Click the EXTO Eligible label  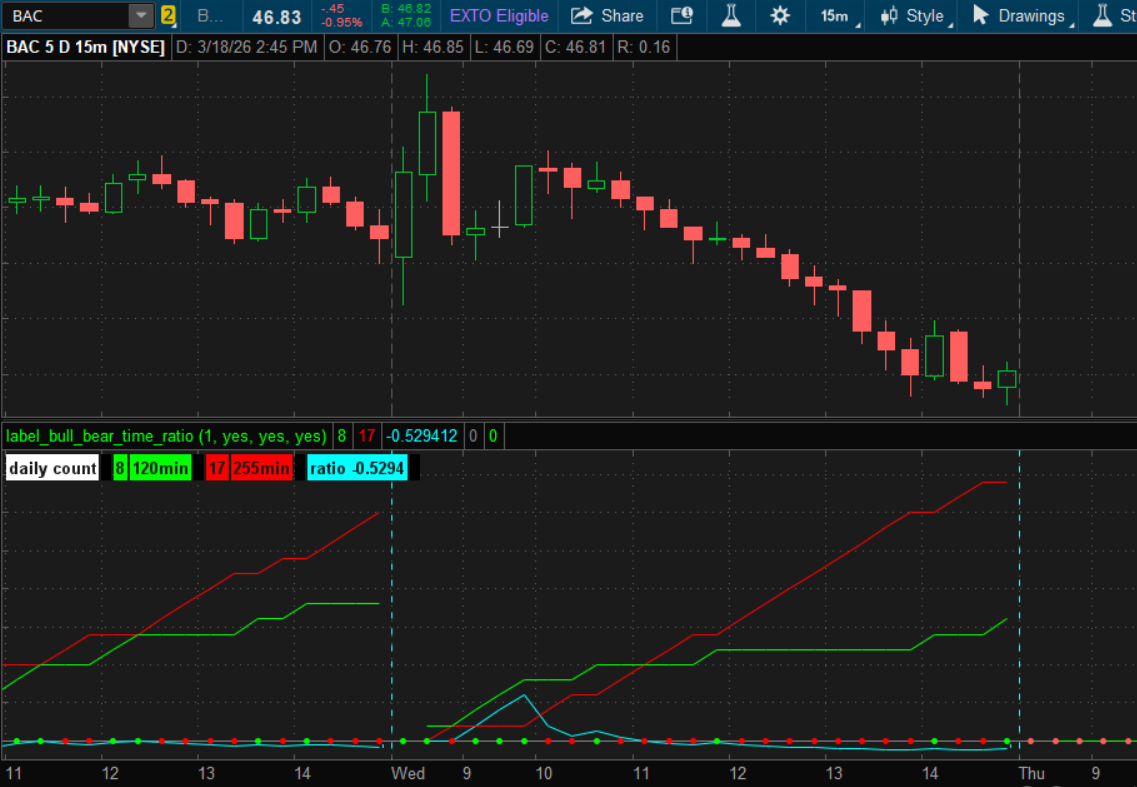(499, 16)
